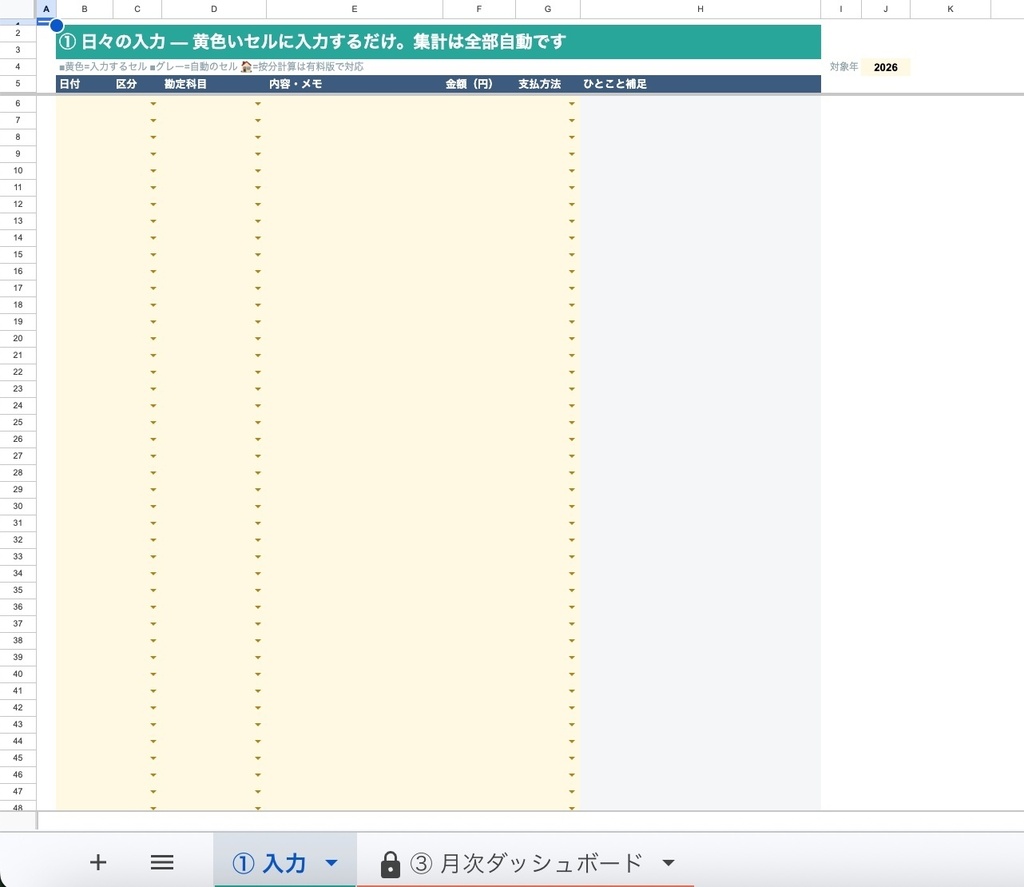Open the ① 入力 tab options arrow
The width and height of the screenshot is (1024, 887).
(x=332, y=863)
